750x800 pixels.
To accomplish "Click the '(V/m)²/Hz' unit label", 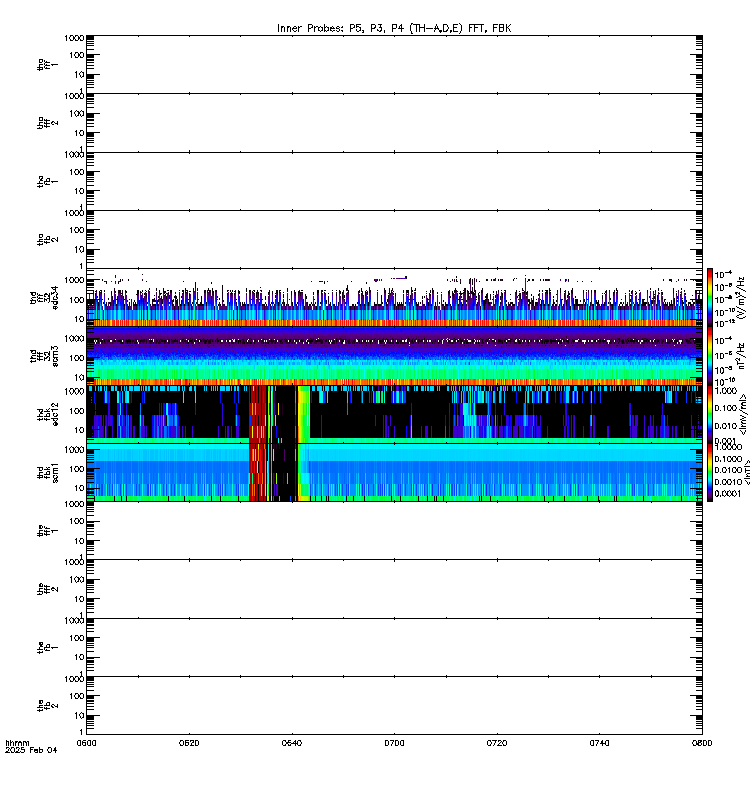I will 741,297.
